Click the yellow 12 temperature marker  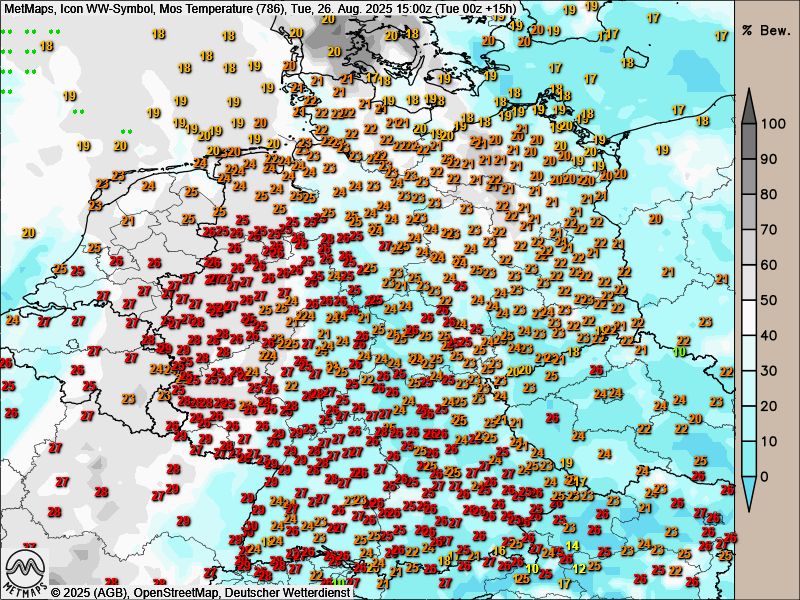579,569
